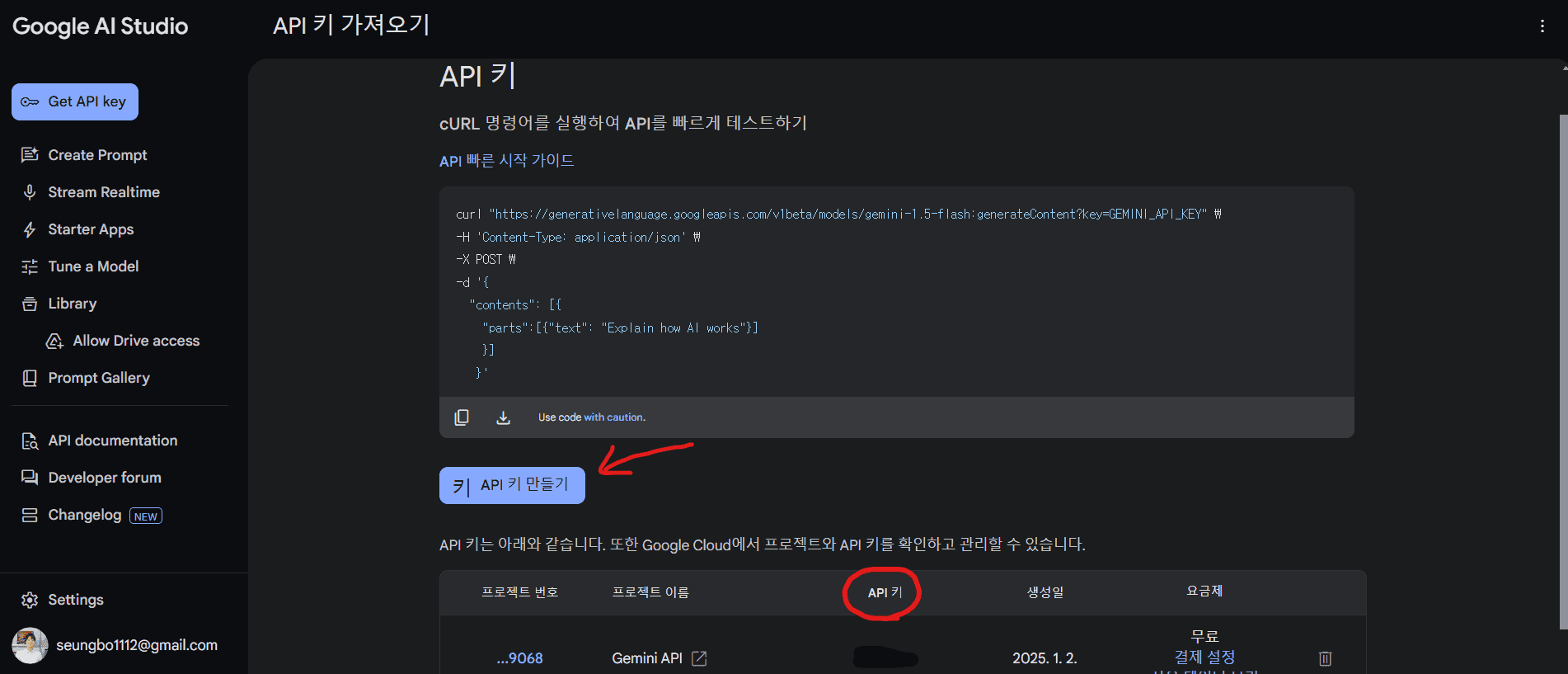
Task: Click the '결제 설정' billing link
Action: 1204,657
